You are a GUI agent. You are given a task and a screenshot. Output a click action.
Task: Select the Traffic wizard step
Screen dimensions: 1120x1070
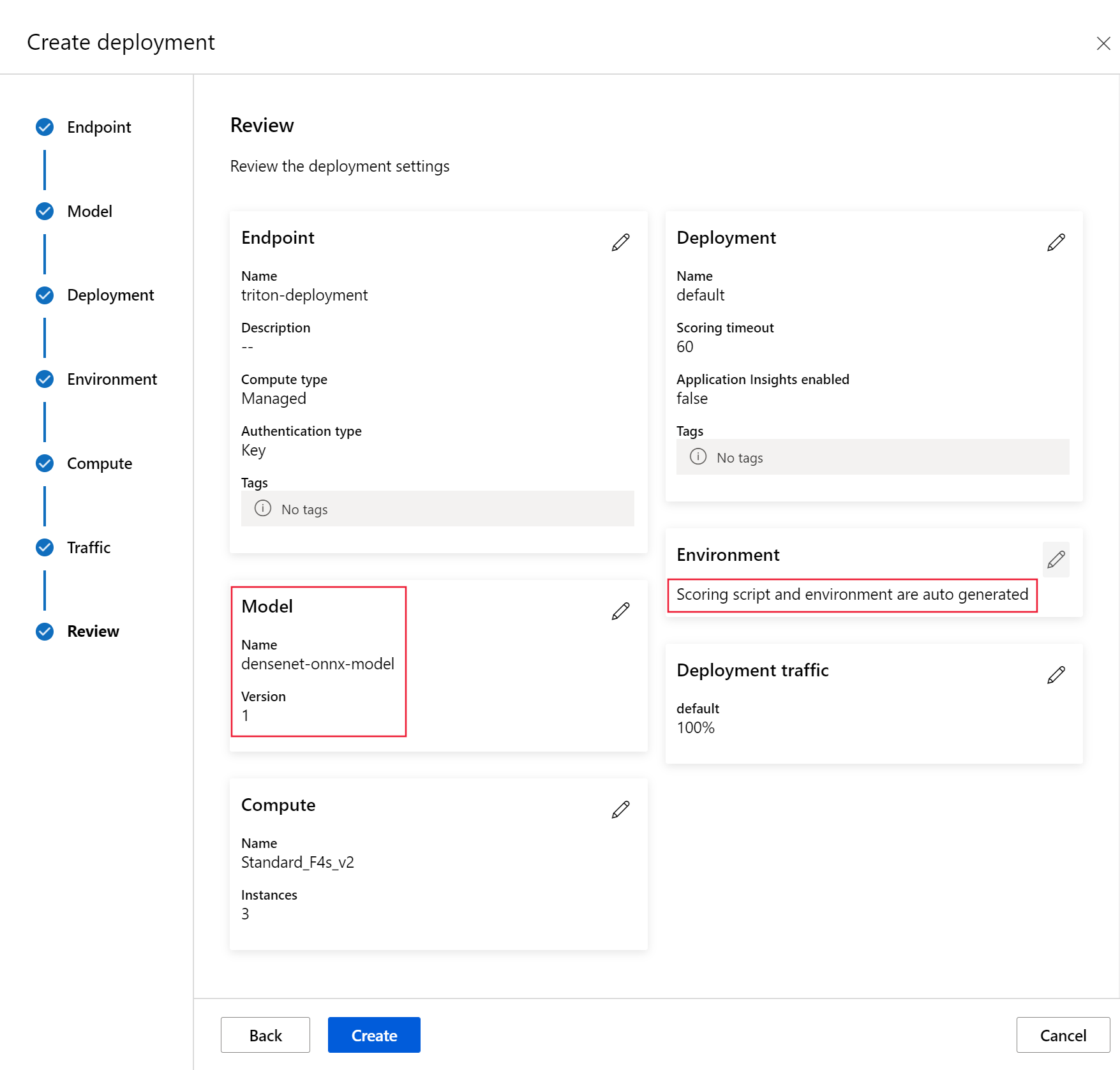pos(89,547)
